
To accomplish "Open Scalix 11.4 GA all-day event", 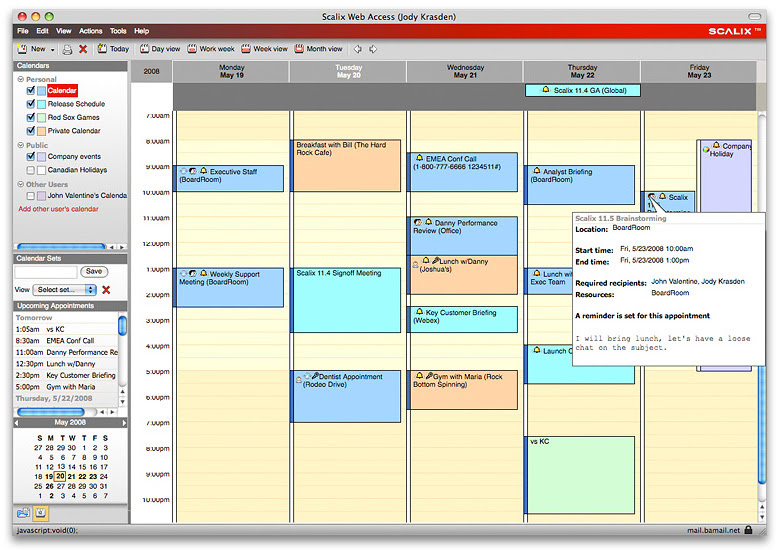I will coord(583,91).
